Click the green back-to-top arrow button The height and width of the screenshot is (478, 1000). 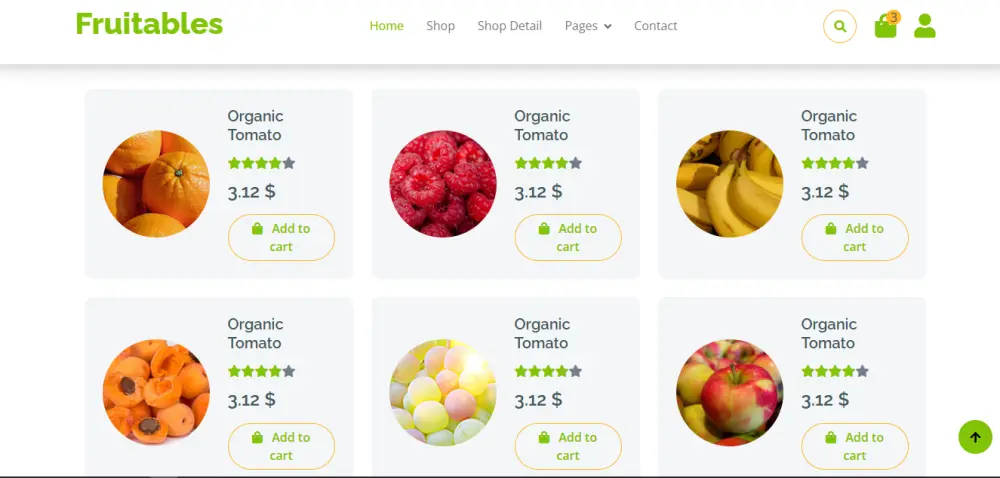coord(975,437)
